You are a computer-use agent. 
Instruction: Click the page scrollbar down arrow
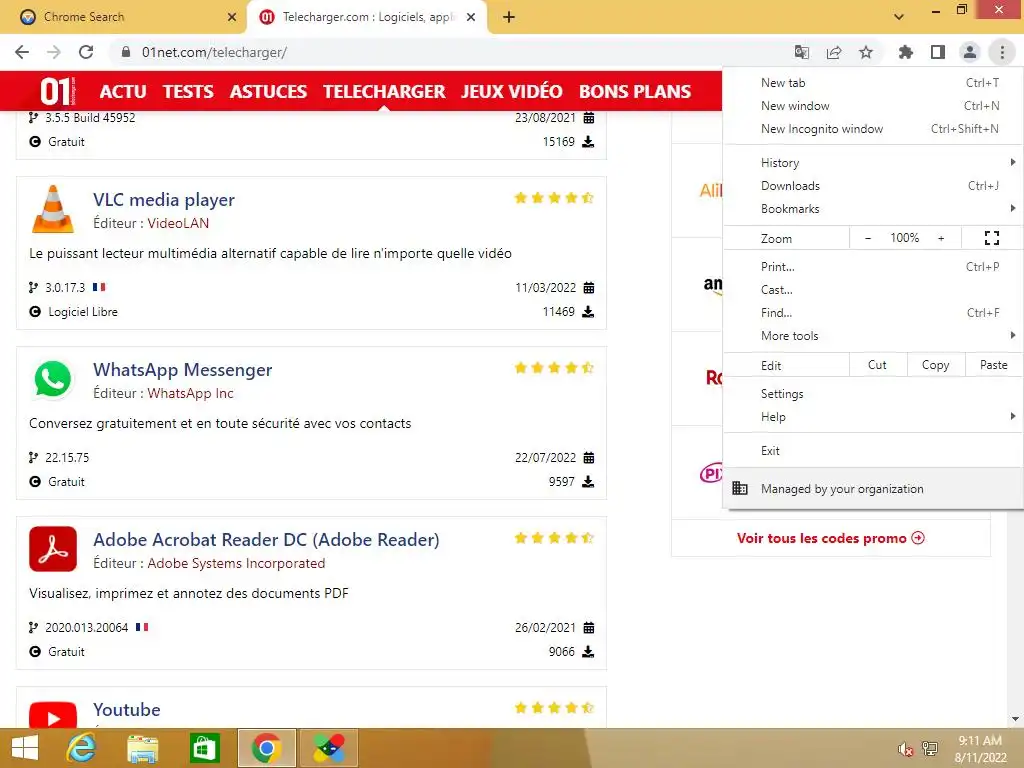coord(1016,719)
